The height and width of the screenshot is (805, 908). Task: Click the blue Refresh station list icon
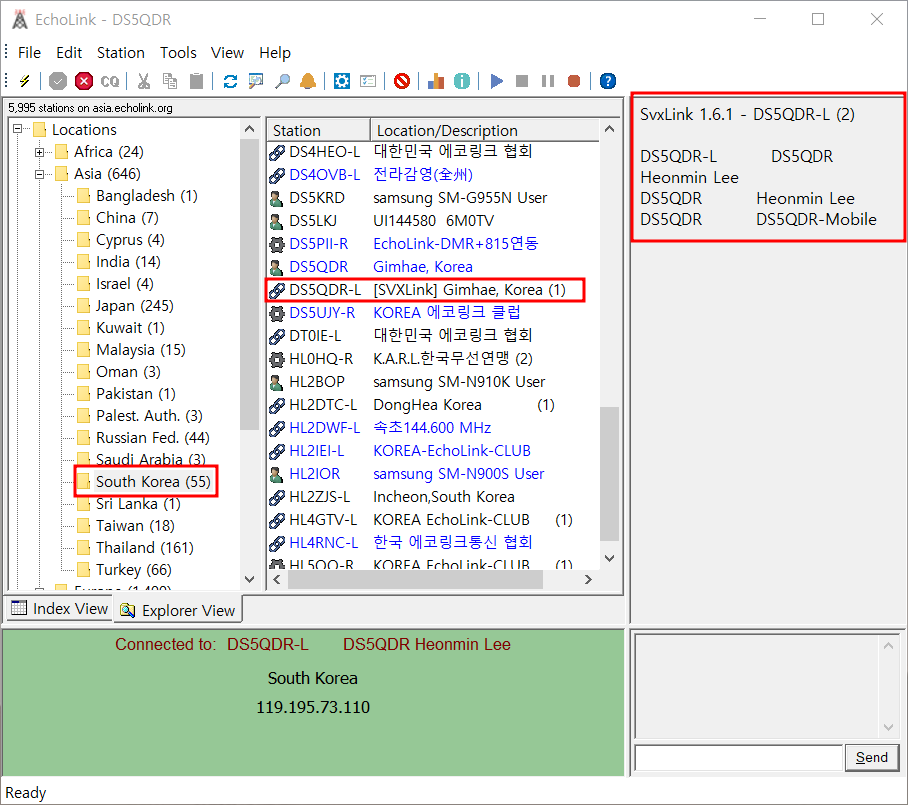coord(230,81)
